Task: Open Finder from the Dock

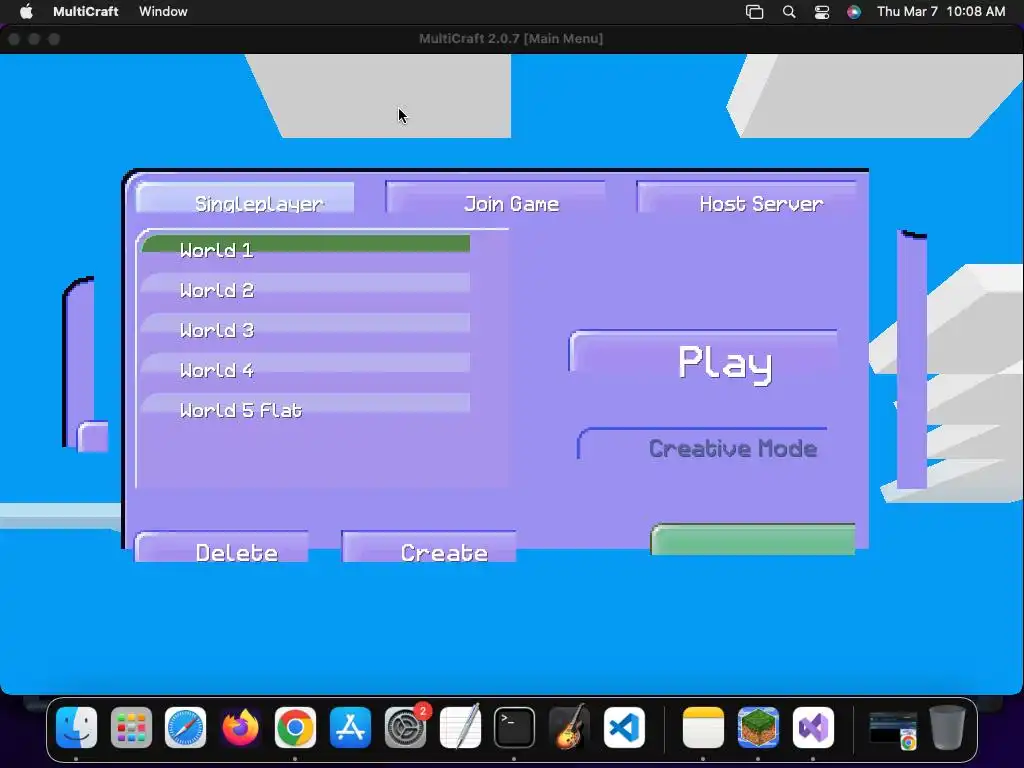Action: [76, 728]
